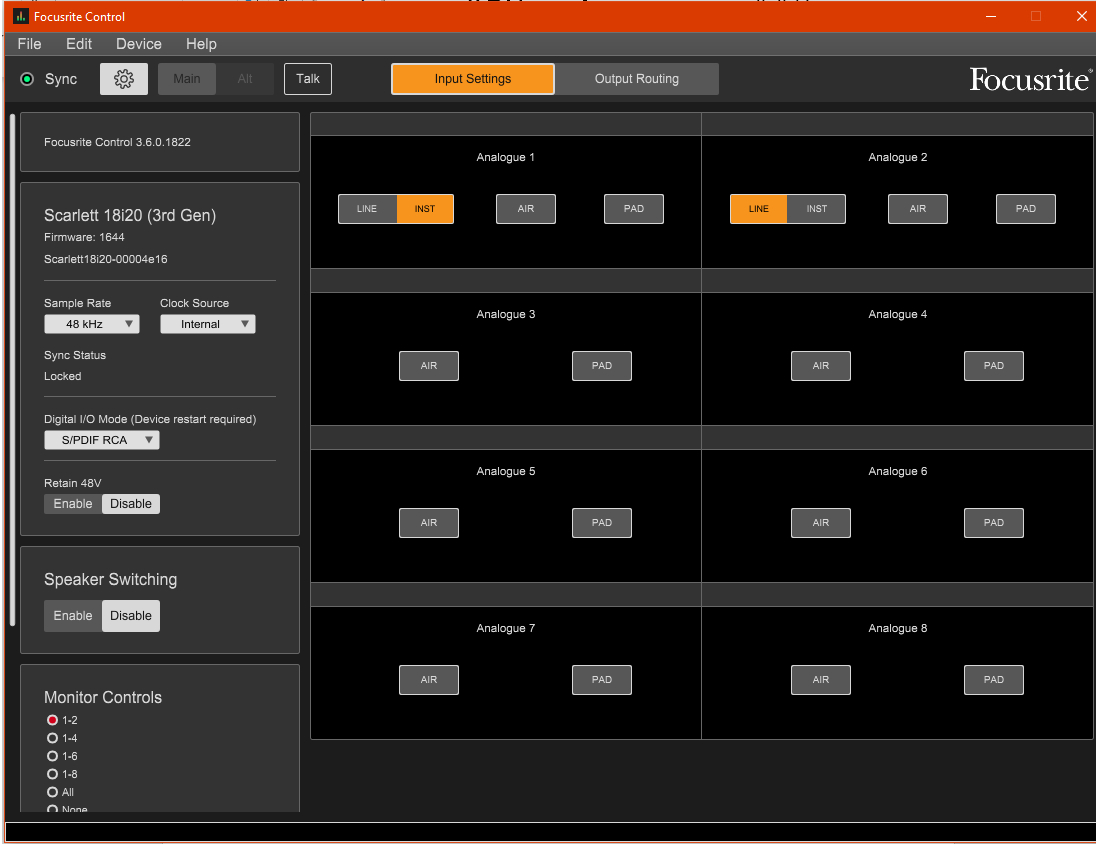Switch Analogue 2 to INST input

coord(816,209)
